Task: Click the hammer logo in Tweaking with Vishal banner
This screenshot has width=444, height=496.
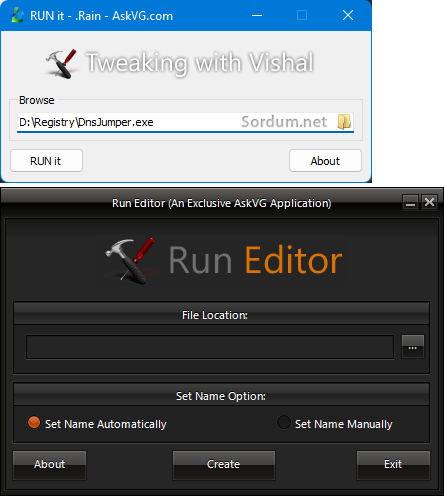Action: (x=62, y=64)
